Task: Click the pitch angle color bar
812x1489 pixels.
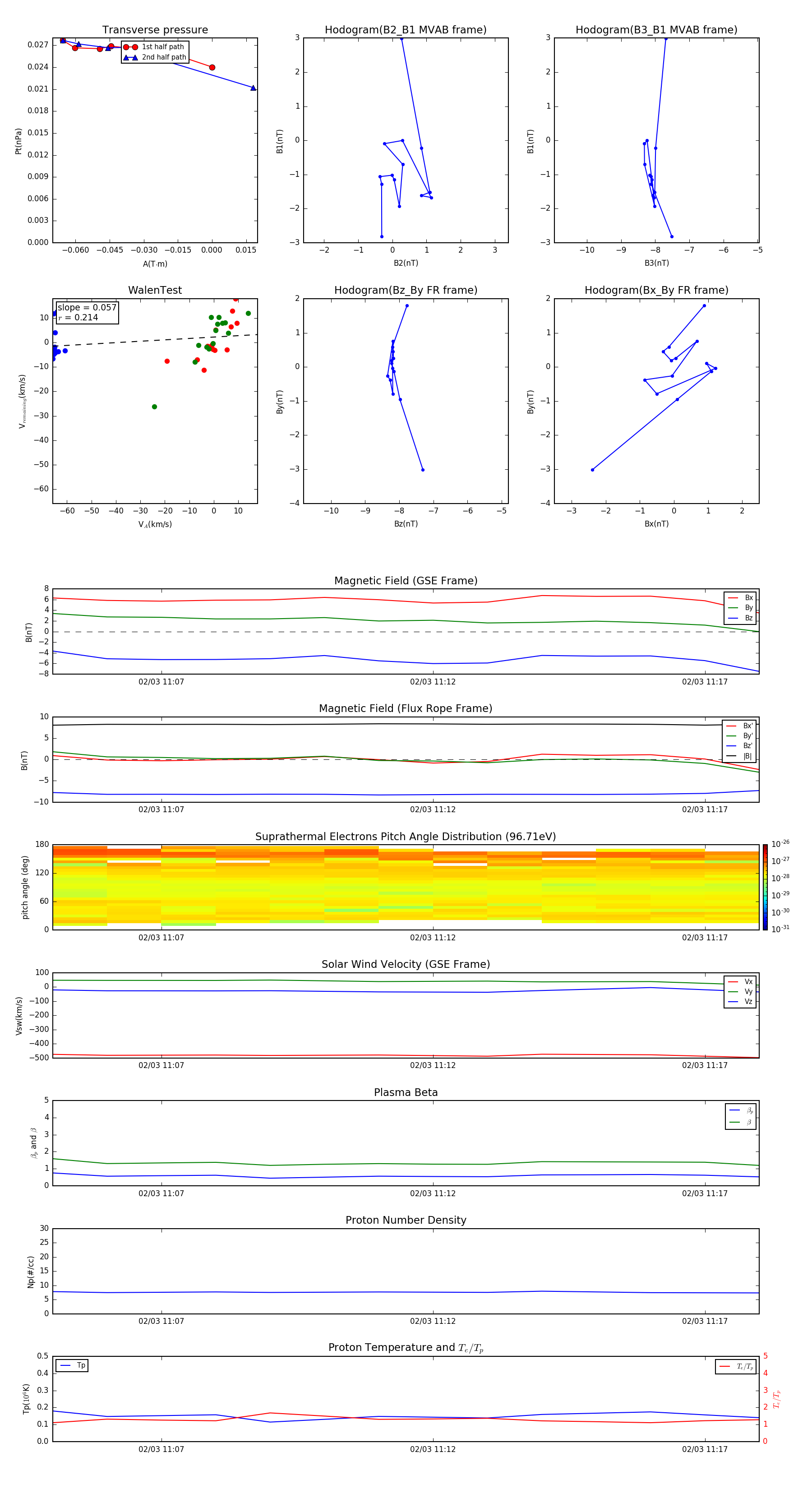Action: [765, 887]
